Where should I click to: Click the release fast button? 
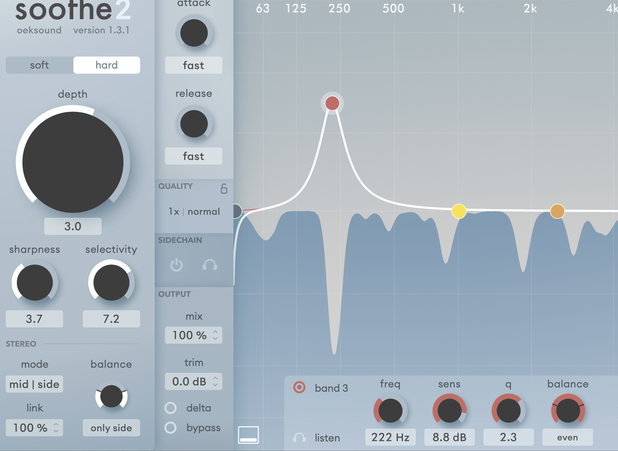[x=193, y=156]
